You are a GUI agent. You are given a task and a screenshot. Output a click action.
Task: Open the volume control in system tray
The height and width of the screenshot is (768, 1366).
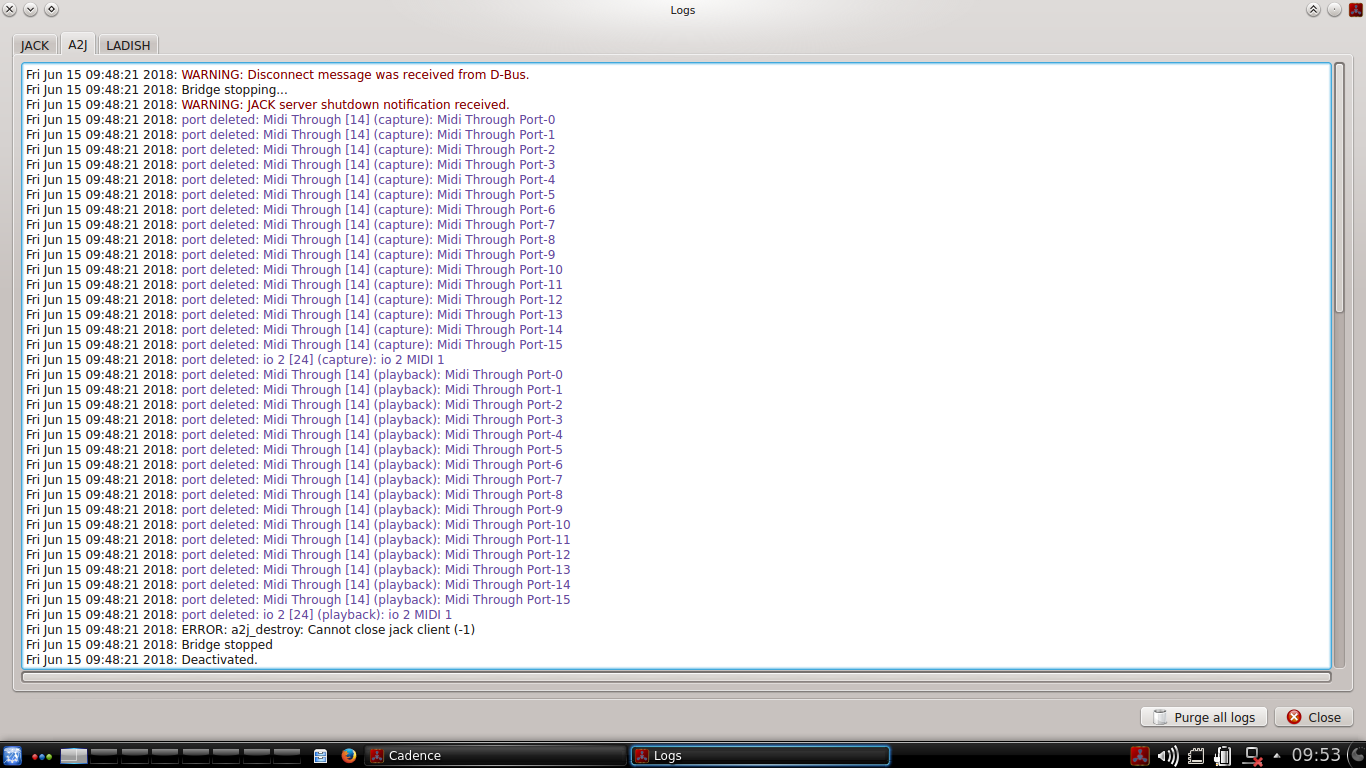pyautogui.click(x=1168, y=756)
